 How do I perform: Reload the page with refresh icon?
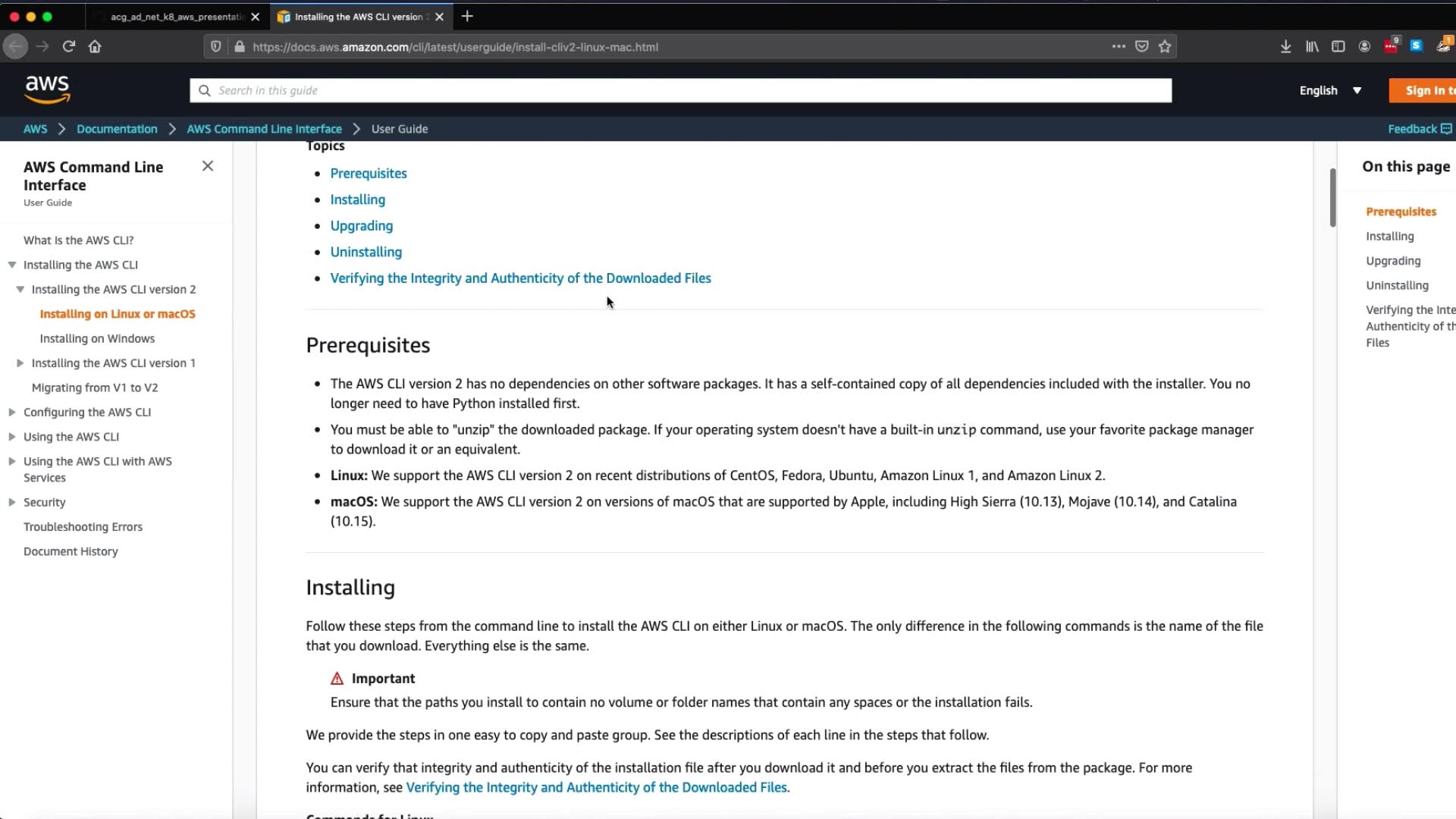click(69, 46)
